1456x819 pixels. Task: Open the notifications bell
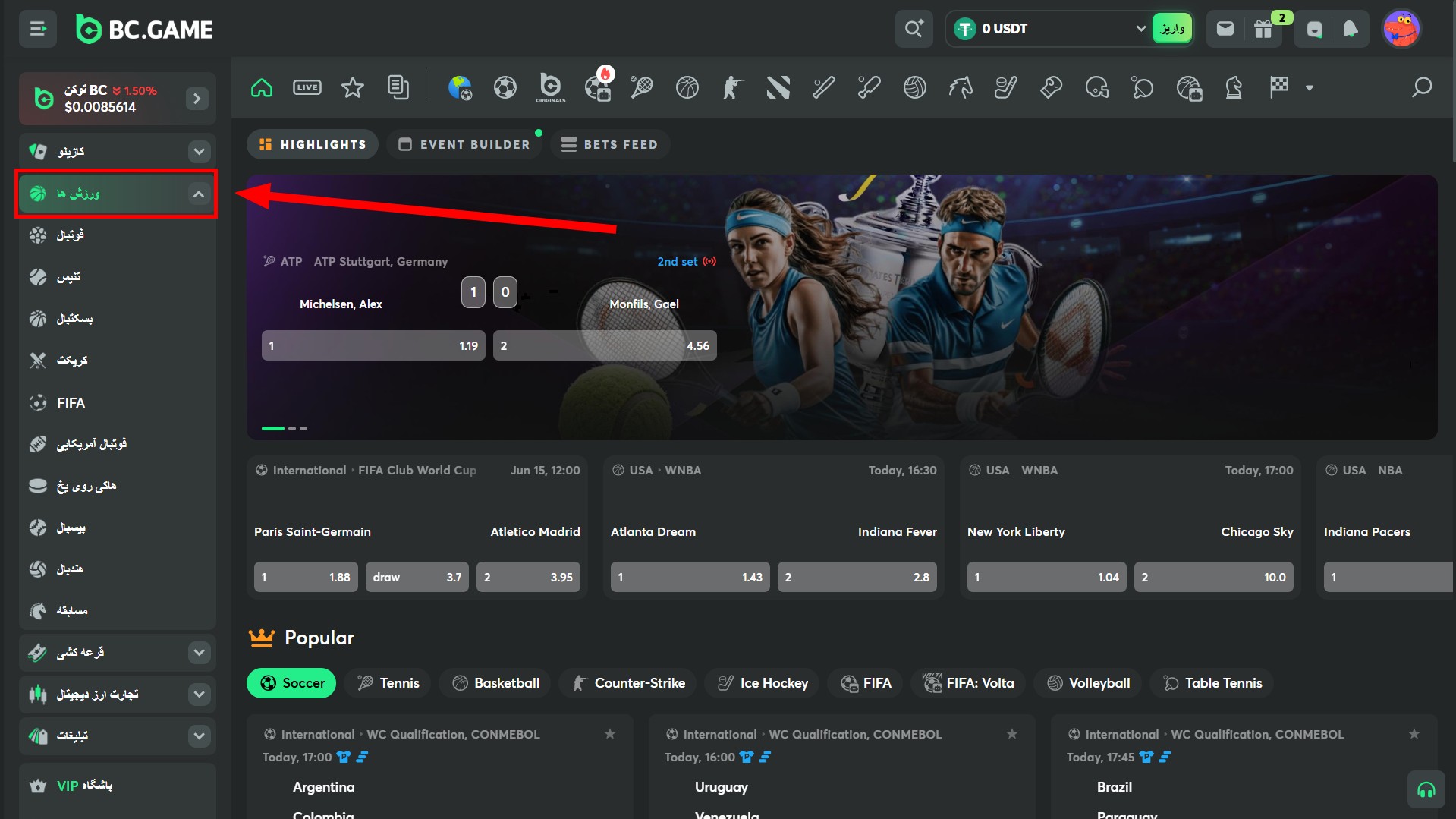click(x=1351, y=29)
